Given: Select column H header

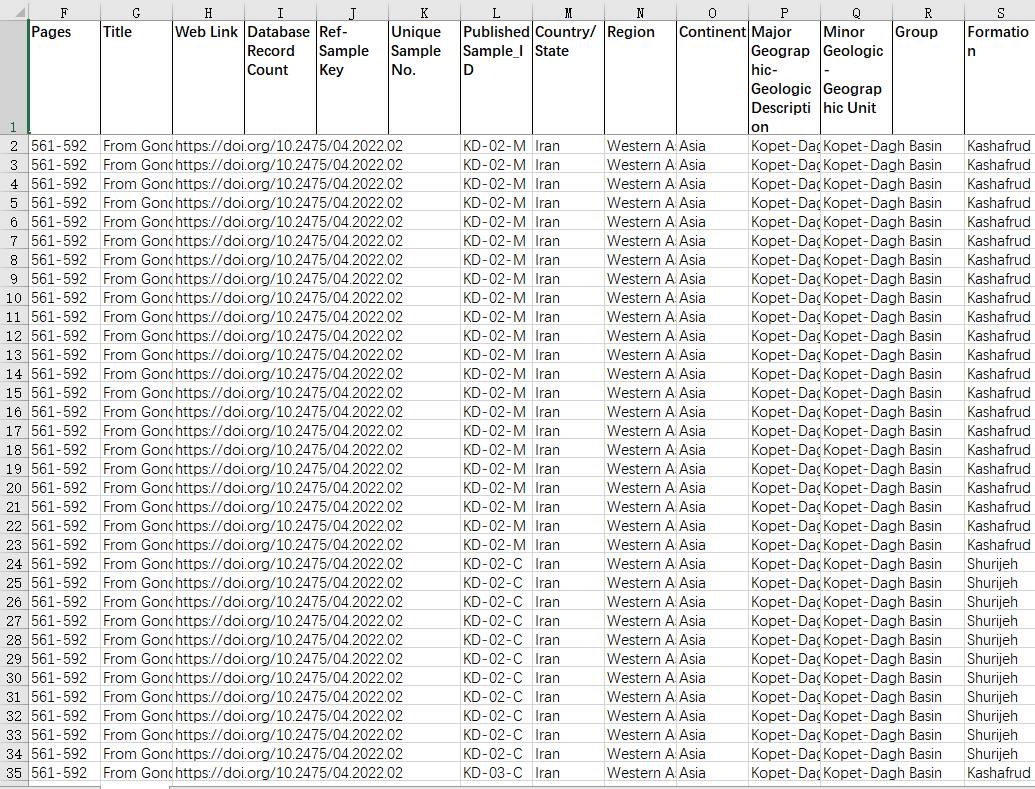Looking at the screenshot, I should tap(208, 12).
